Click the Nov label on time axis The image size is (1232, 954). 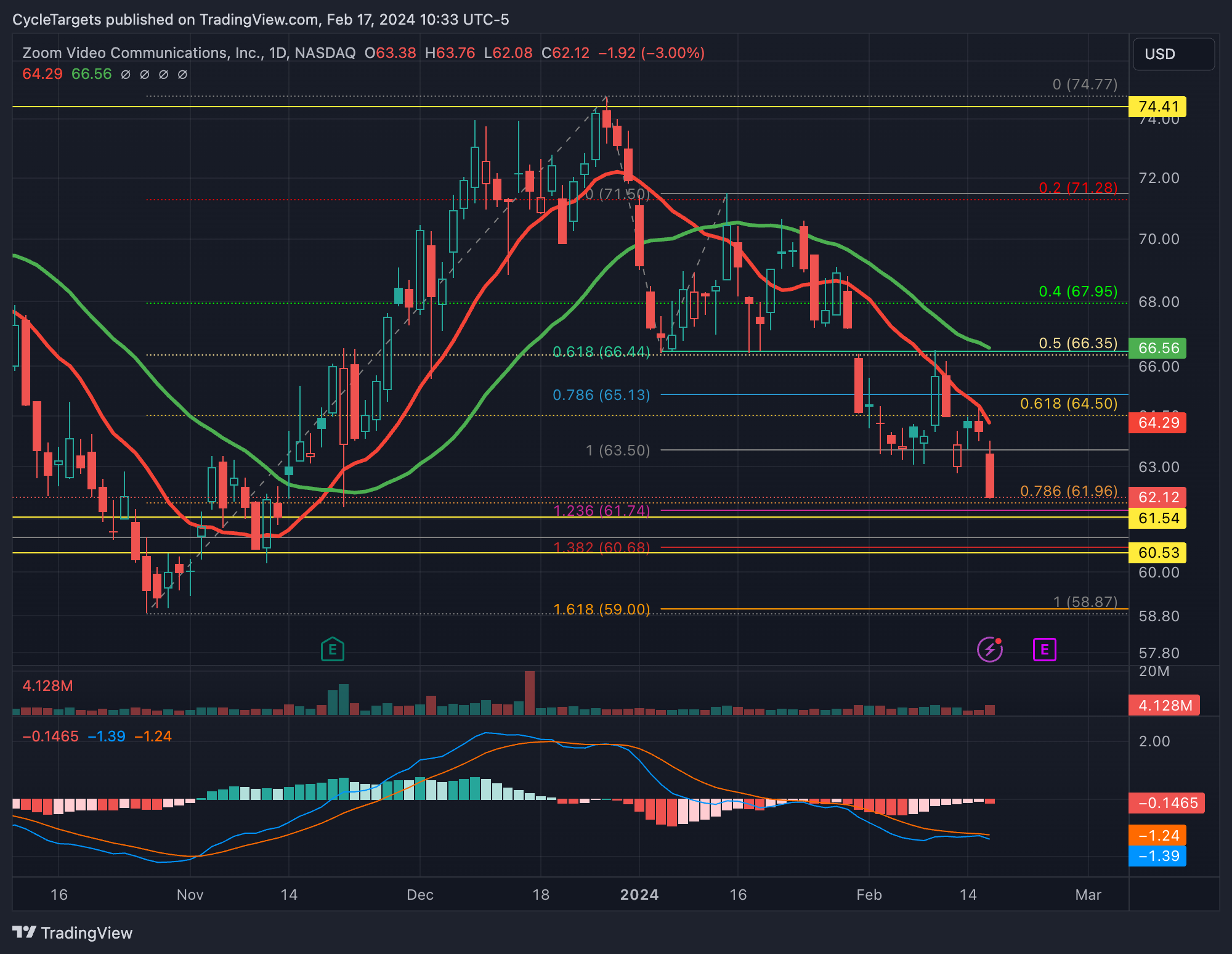190,895
